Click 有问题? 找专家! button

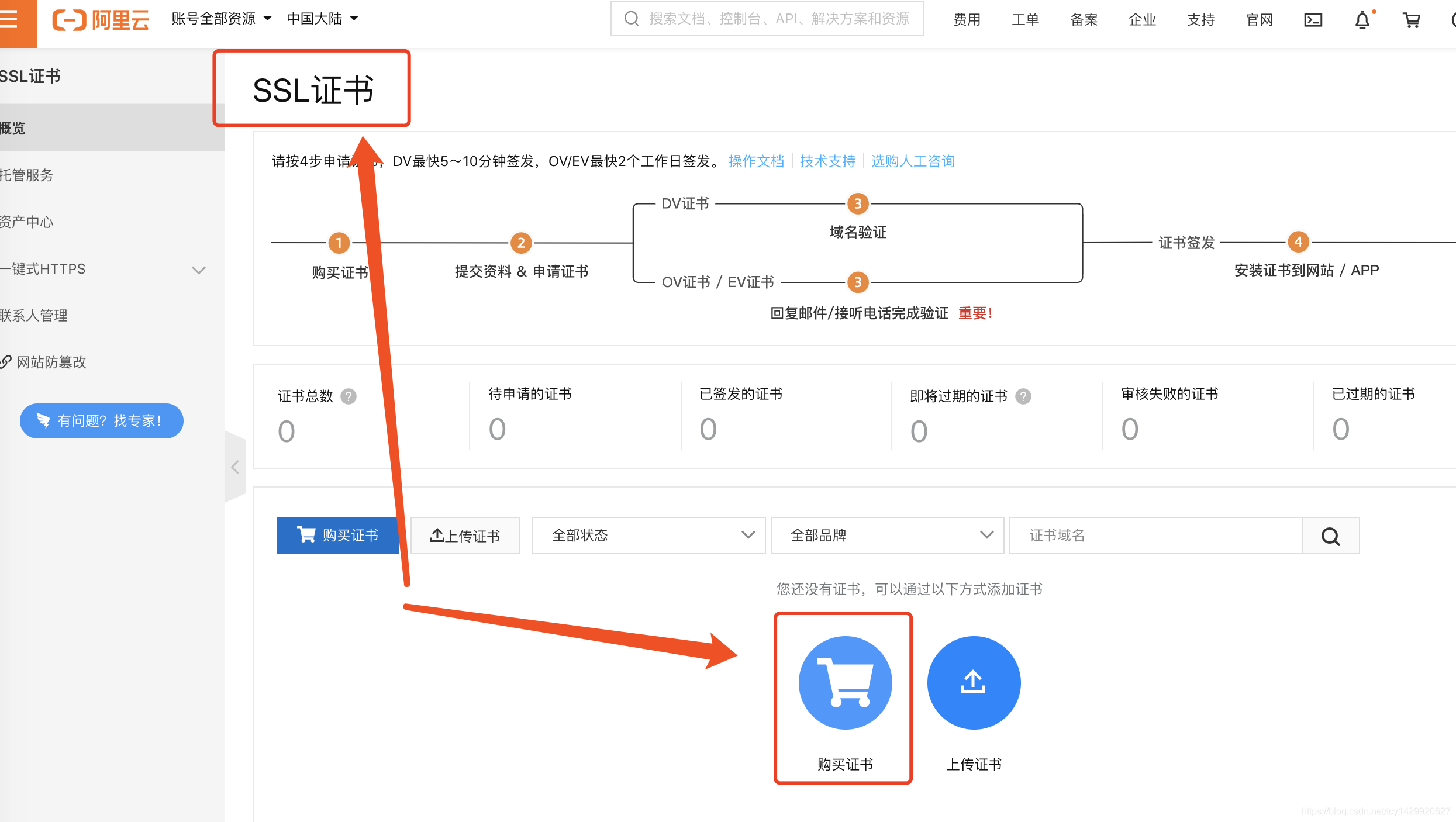102,421
